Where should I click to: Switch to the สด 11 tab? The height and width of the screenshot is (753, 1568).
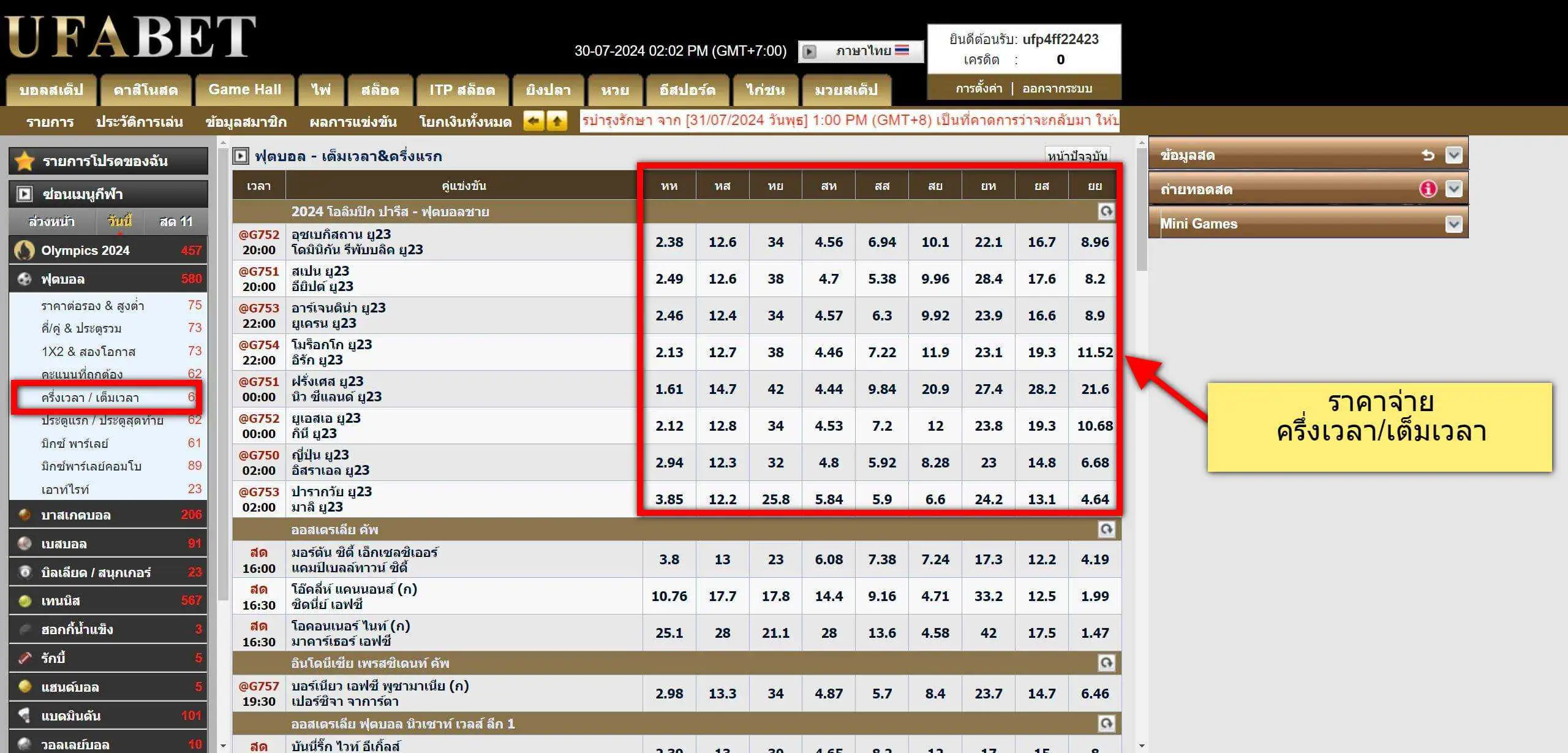pyautogui.click(x=176, y=221)
